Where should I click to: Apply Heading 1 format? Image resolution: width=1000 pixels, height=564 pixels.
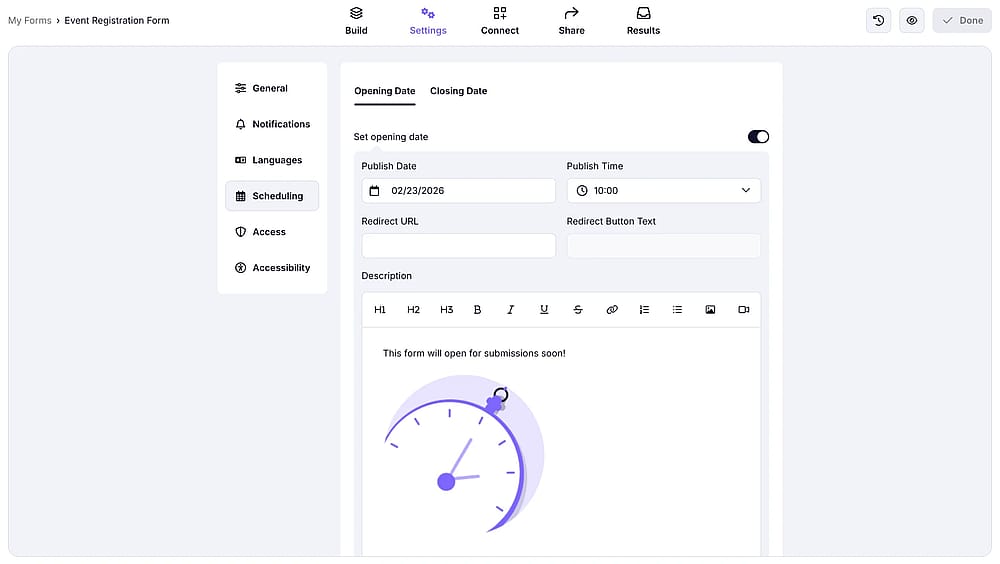click(x=379, y=309)
